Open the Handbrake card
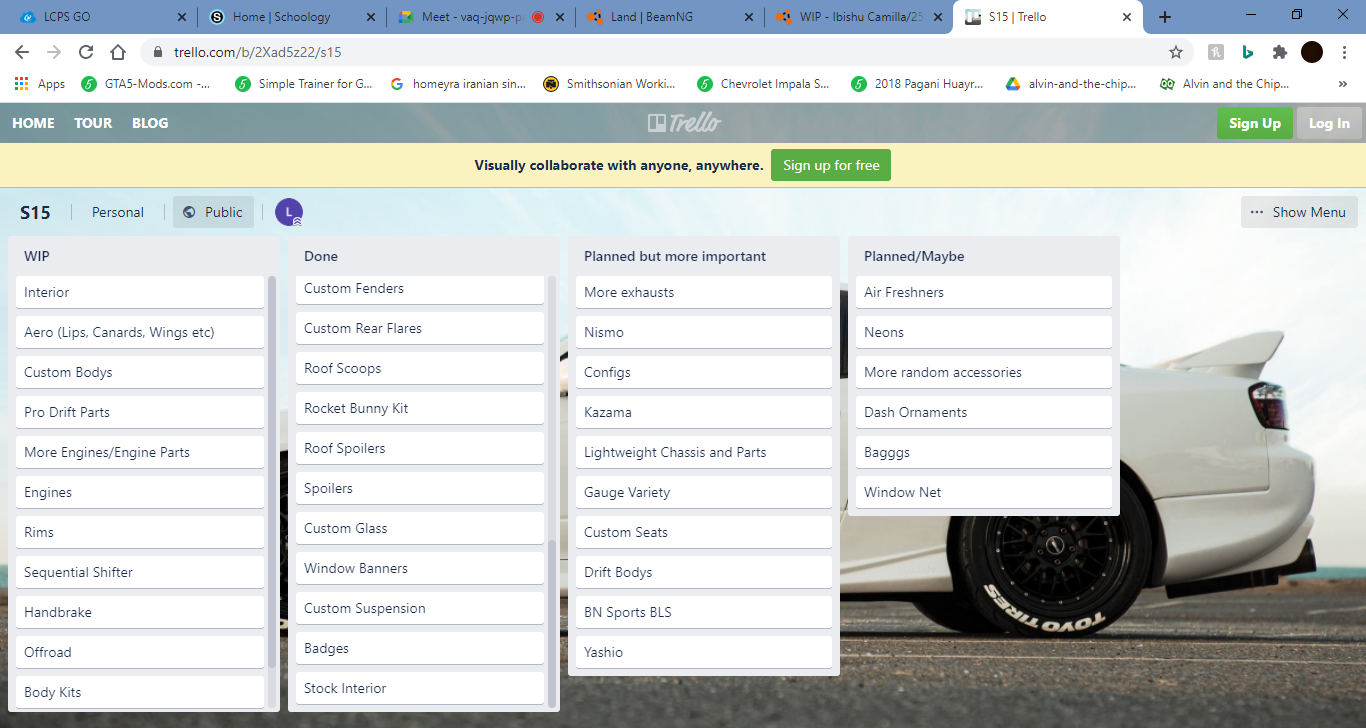The image size is (1366, 728). (140, 612)
